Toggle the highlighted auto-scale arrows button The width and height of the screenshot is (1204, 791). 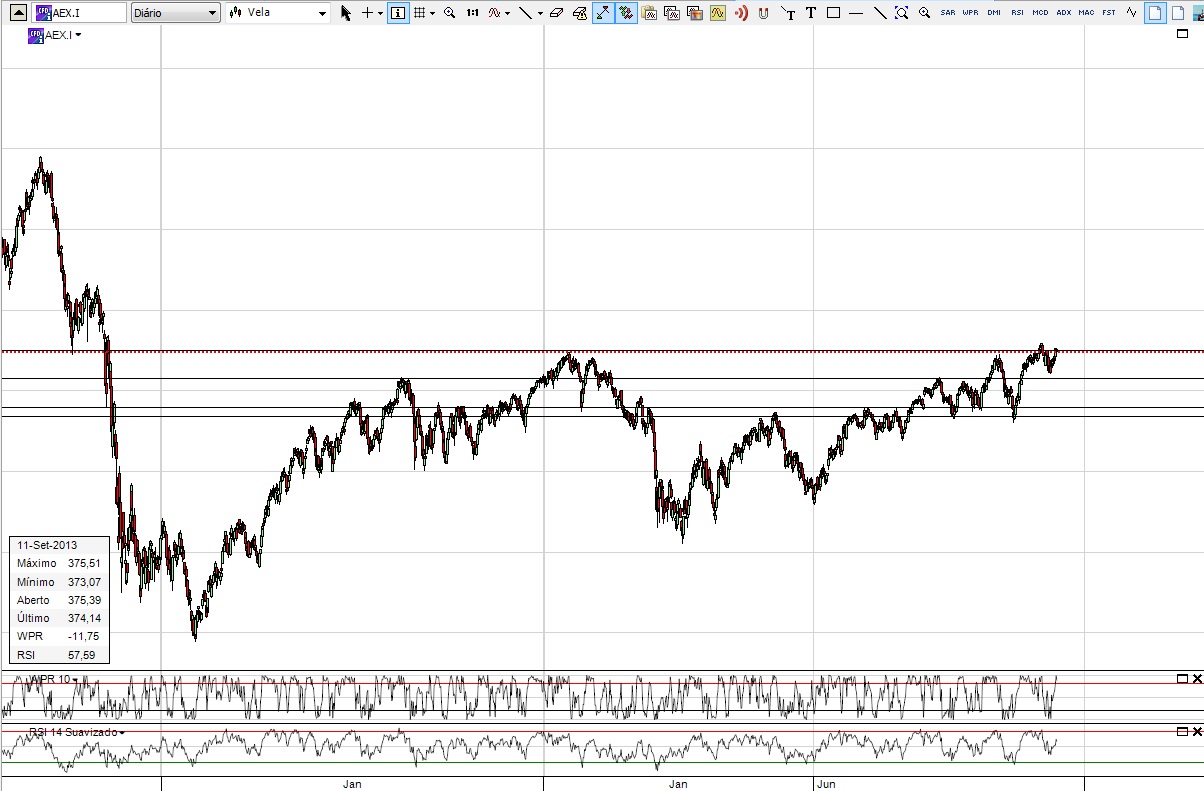[x=602, y=13]
